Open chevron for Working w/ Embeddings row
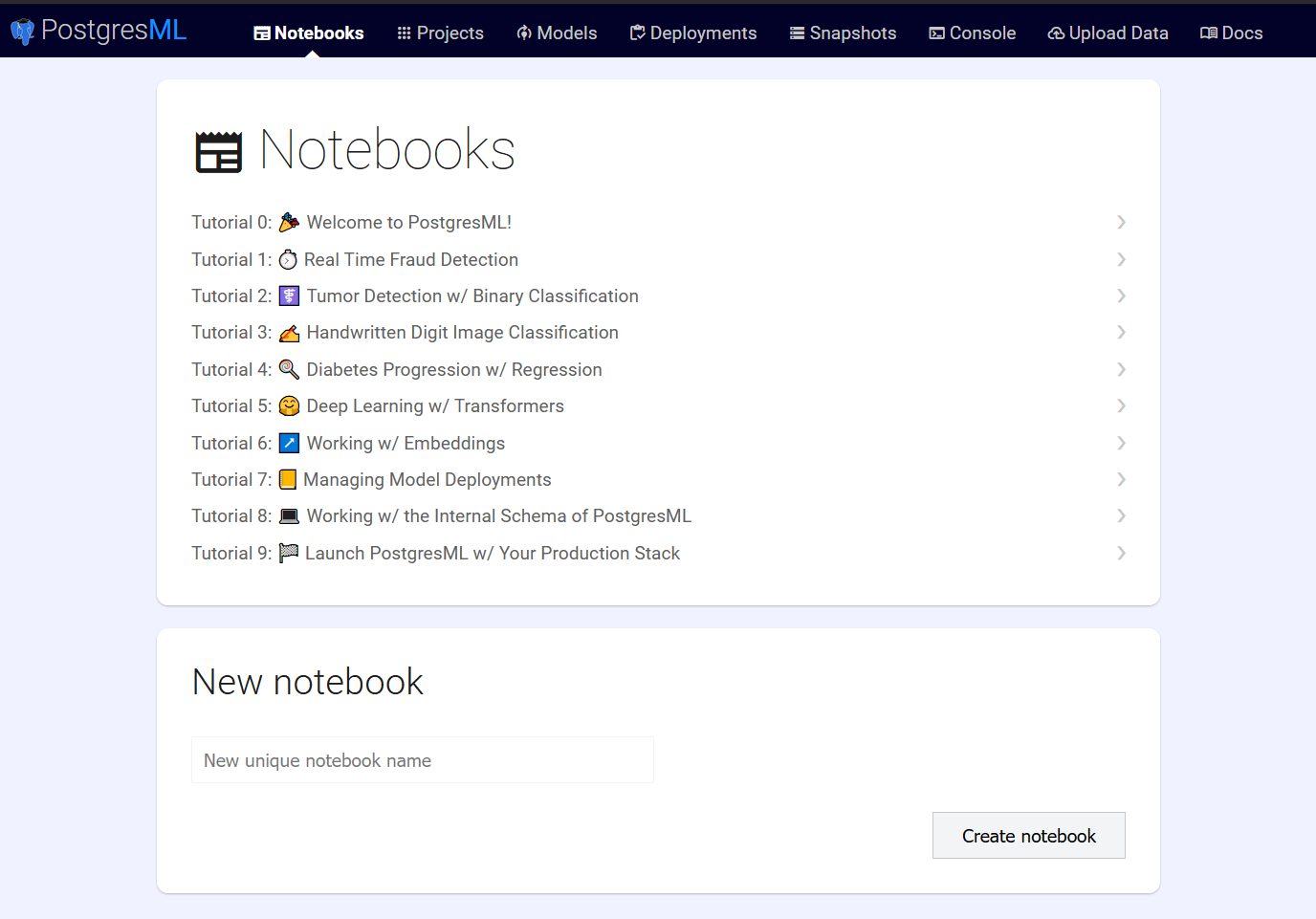 [1121, 444]
